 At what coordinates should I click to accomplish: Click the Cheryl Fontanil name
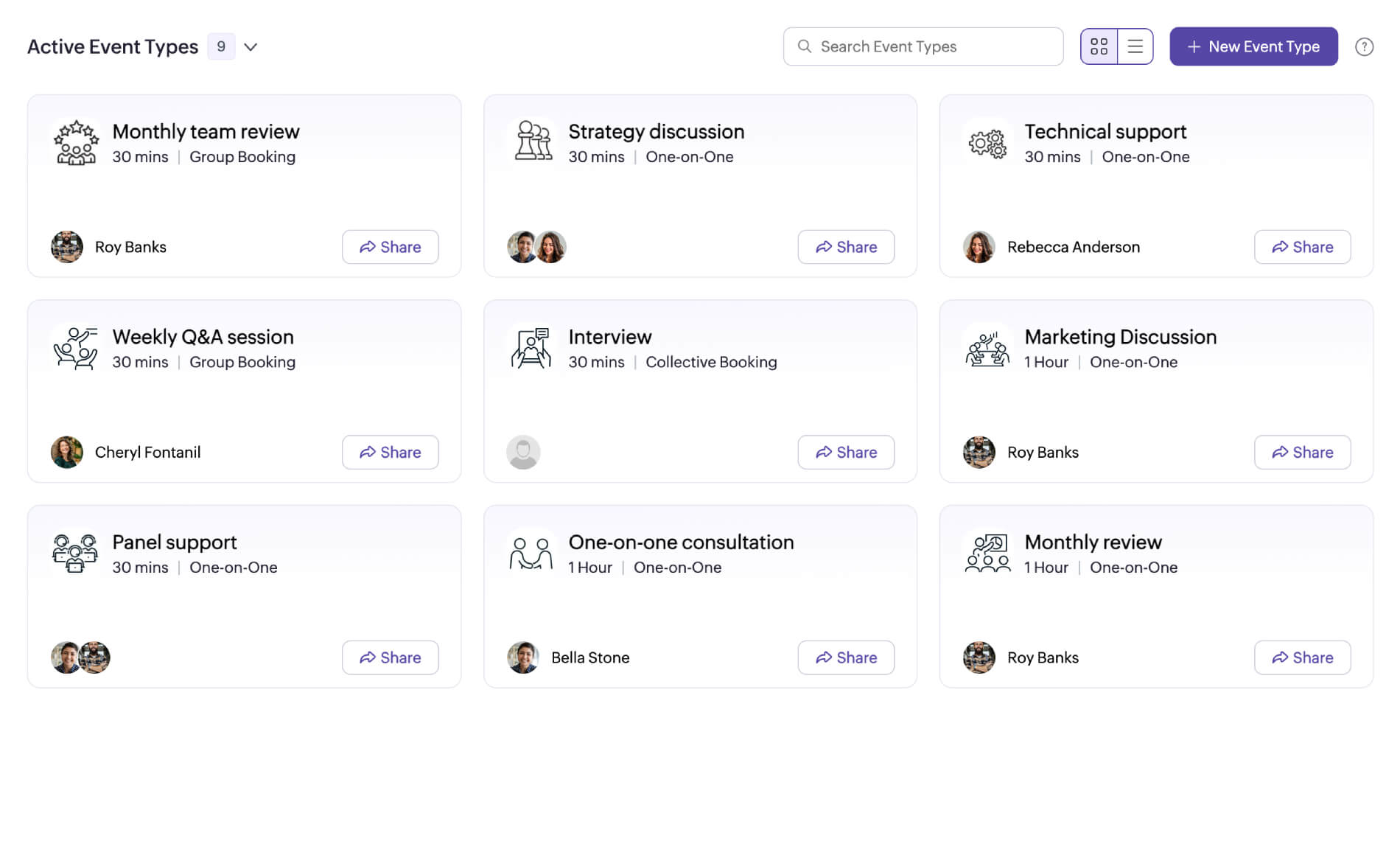click(x=147, y=453)
